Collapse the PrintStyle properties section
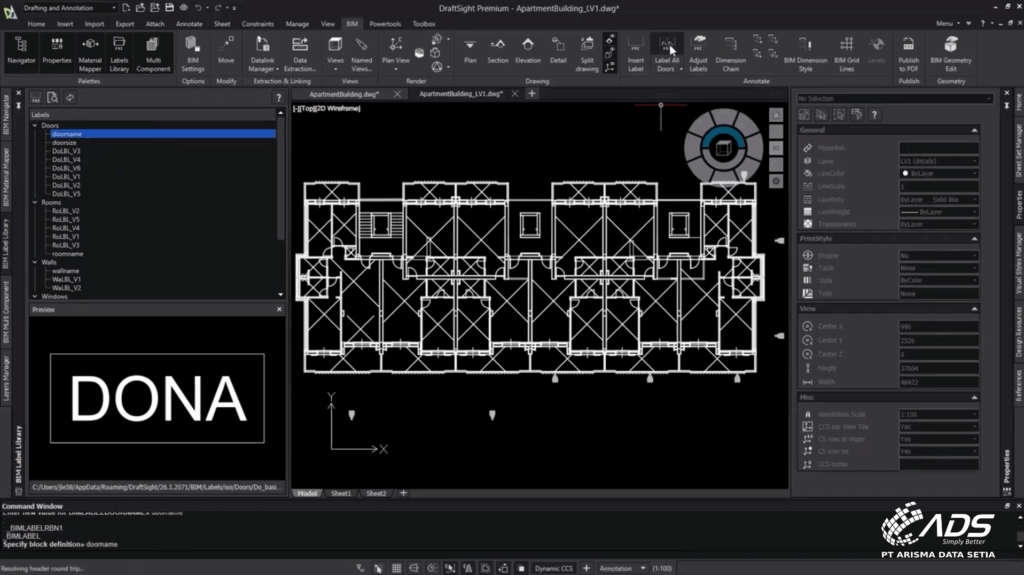Viewport: 1024px width, 575px height. (974, 238)
